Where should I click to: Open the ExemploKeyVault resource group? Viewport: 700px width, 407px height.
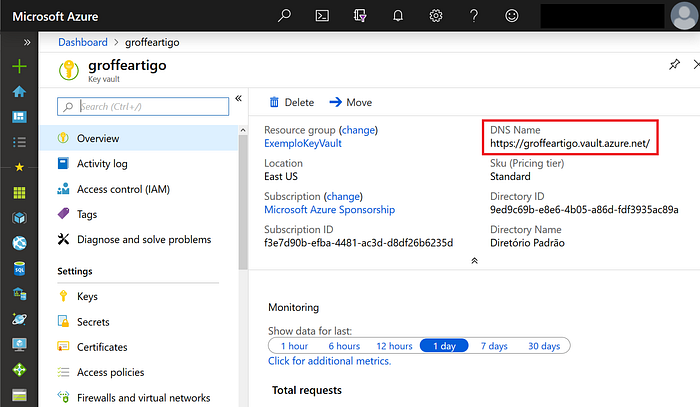click(303, 143)
